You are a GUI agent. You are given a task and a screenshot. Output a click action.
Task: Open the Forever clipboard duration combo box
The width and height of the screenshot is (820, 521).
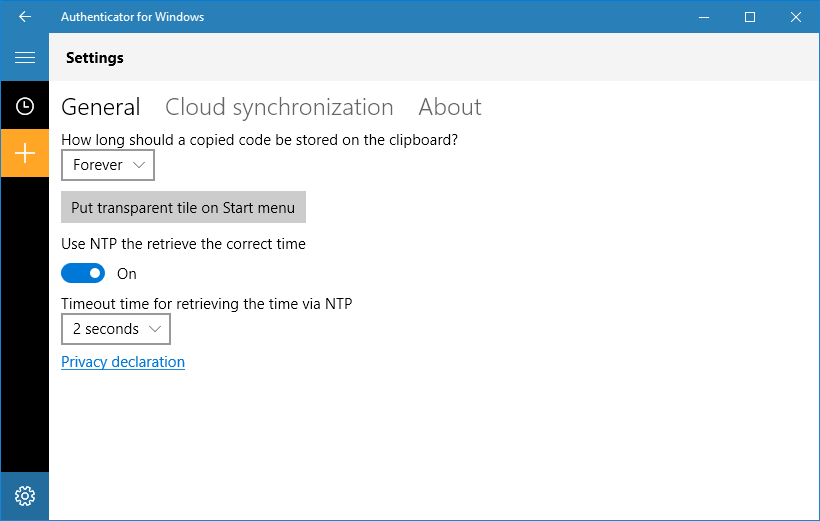tap(107, 165)
